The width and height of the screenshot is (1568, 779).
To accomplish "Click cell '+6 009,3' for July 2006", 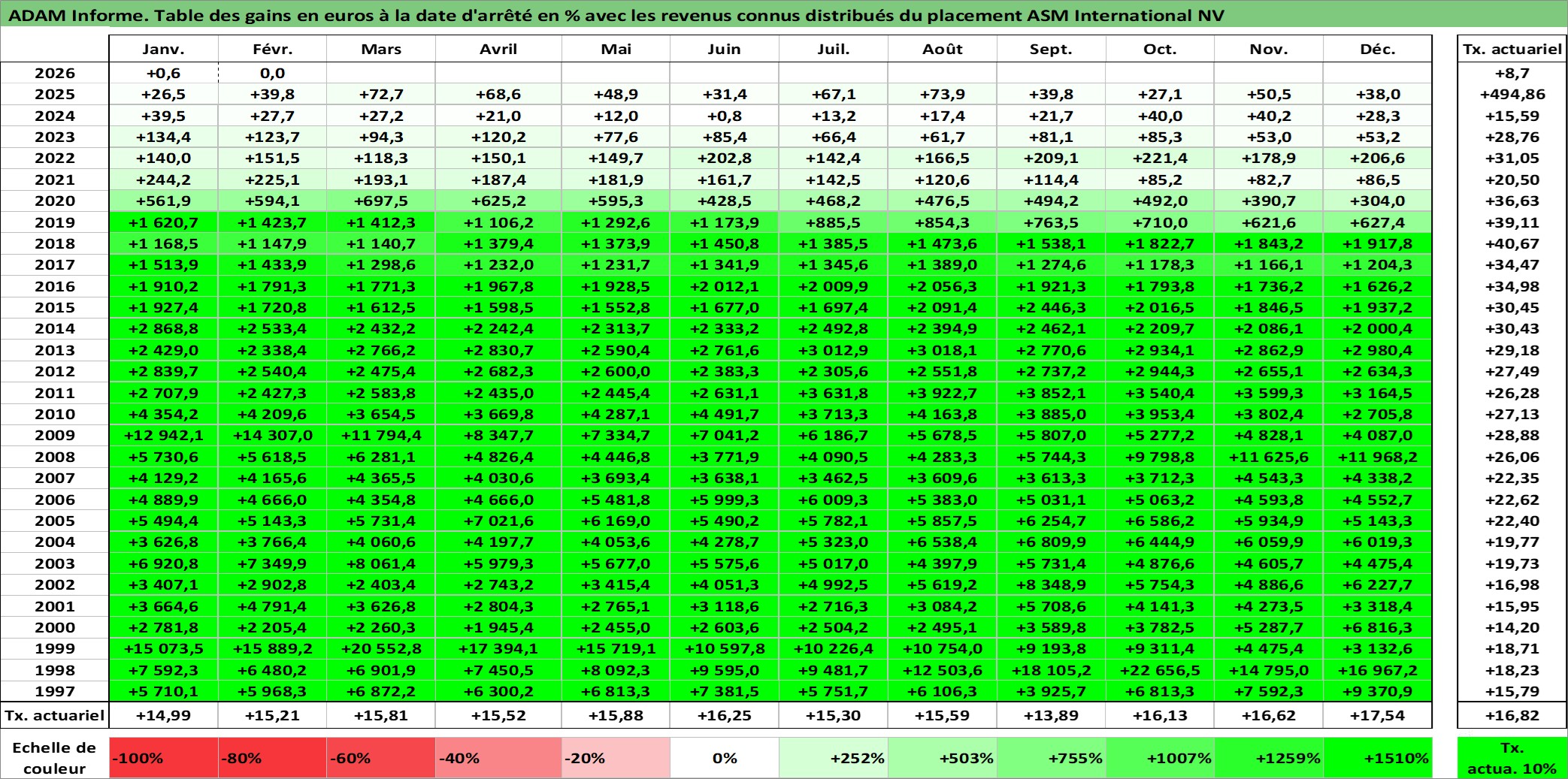I will coord(834,500).
